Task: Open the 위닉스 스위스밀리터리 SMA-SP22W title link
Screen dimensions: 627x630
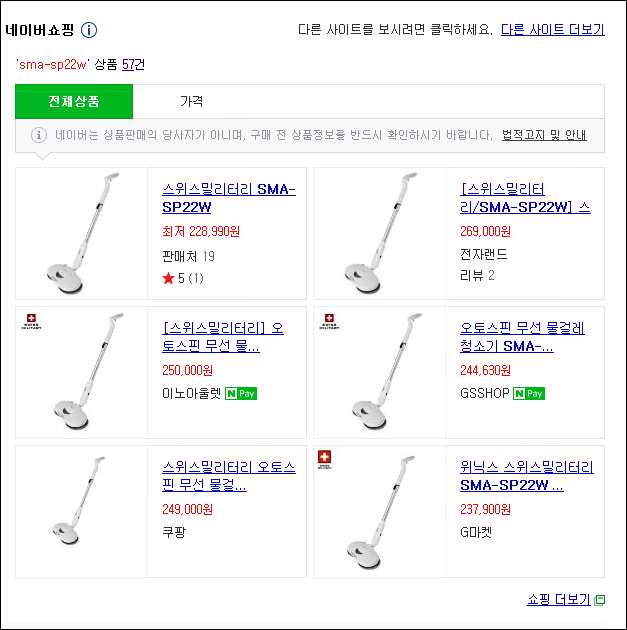Action: click(x=527, y=476)
